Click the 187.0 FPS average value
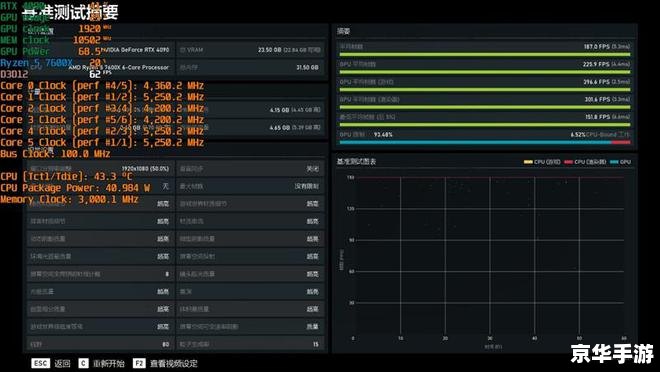This screenshot has height=372, width=660. click(596, 47)
